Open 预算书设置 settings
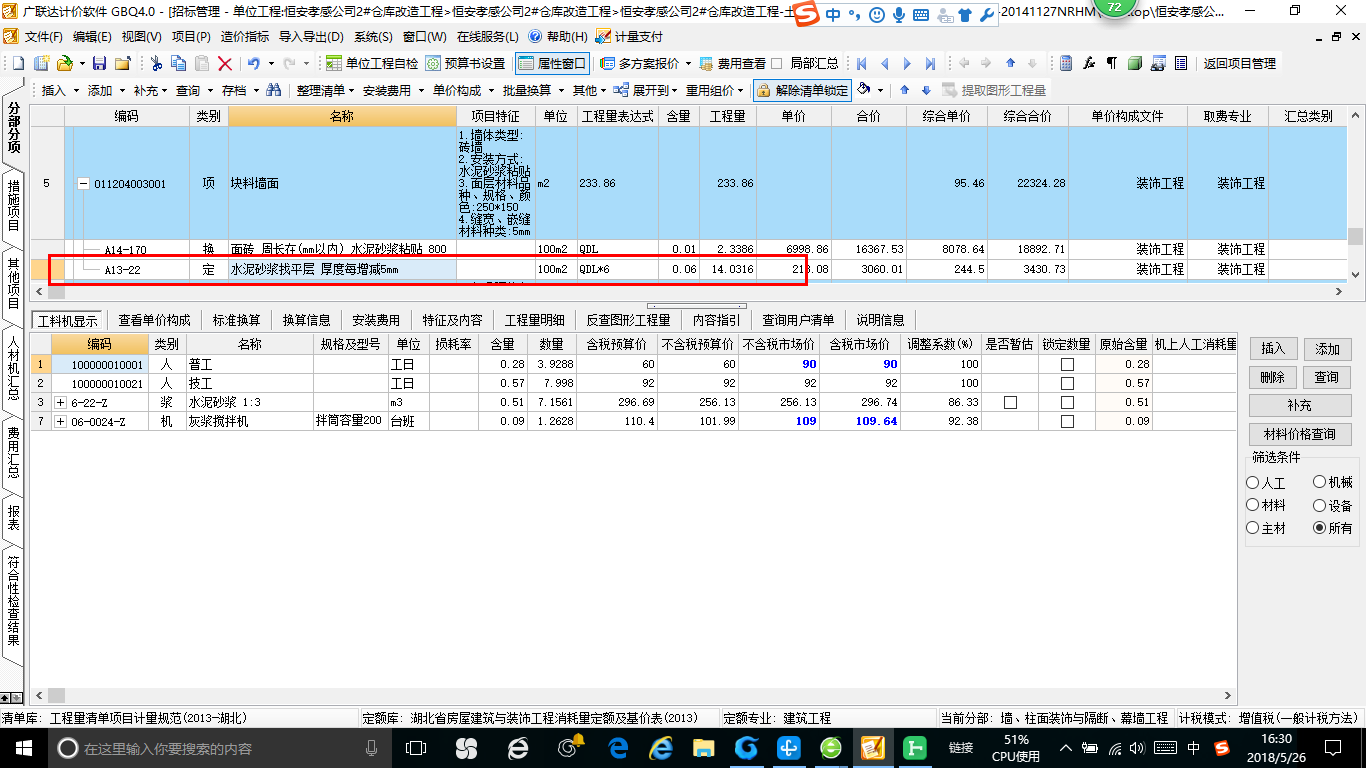Screen dimensions: 1366x768 466,63
